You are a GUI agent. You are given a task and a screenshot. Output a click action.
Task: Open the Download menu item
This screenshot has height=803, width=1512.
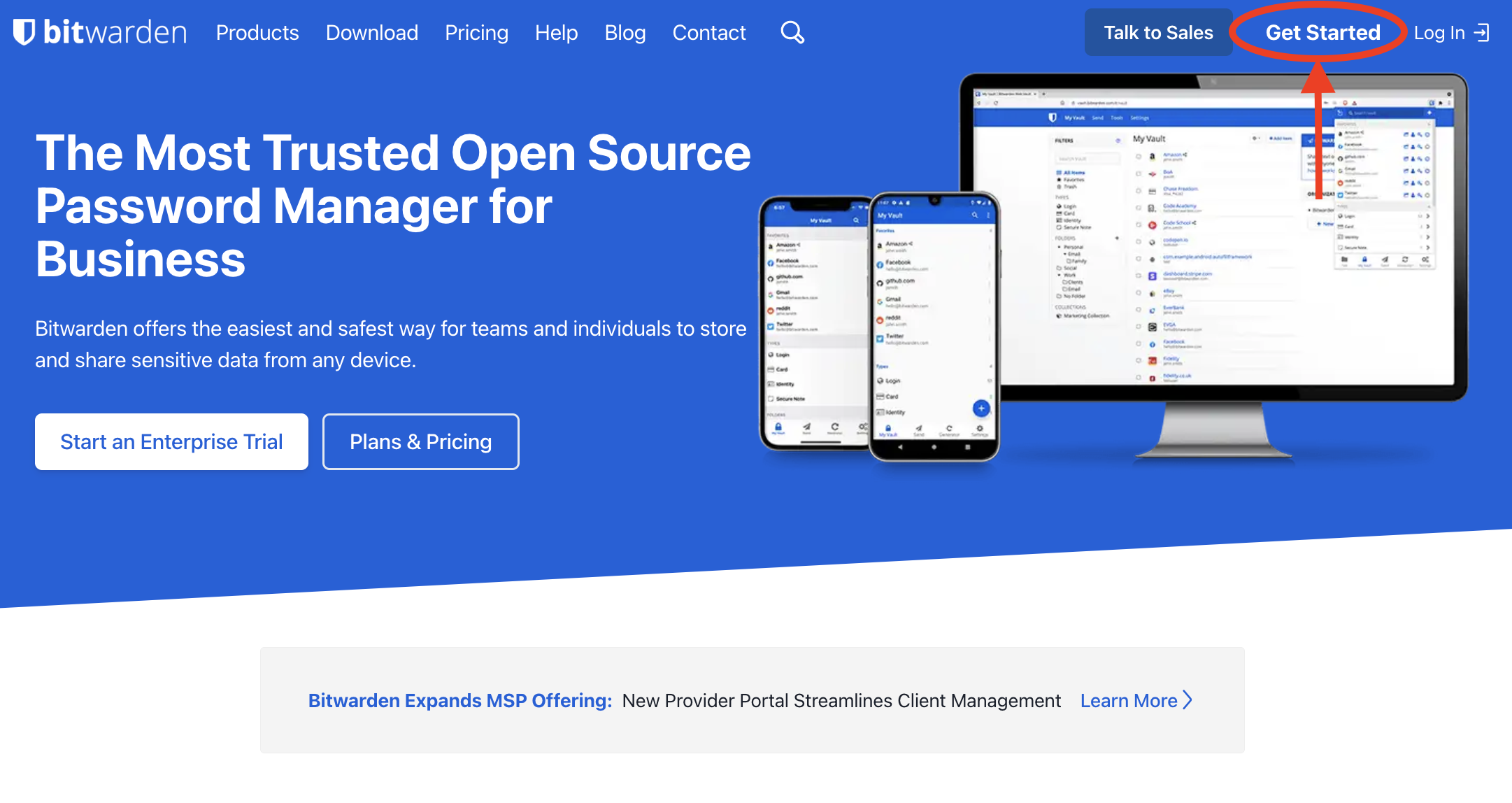pyautogui.click(x=372, y=33)
